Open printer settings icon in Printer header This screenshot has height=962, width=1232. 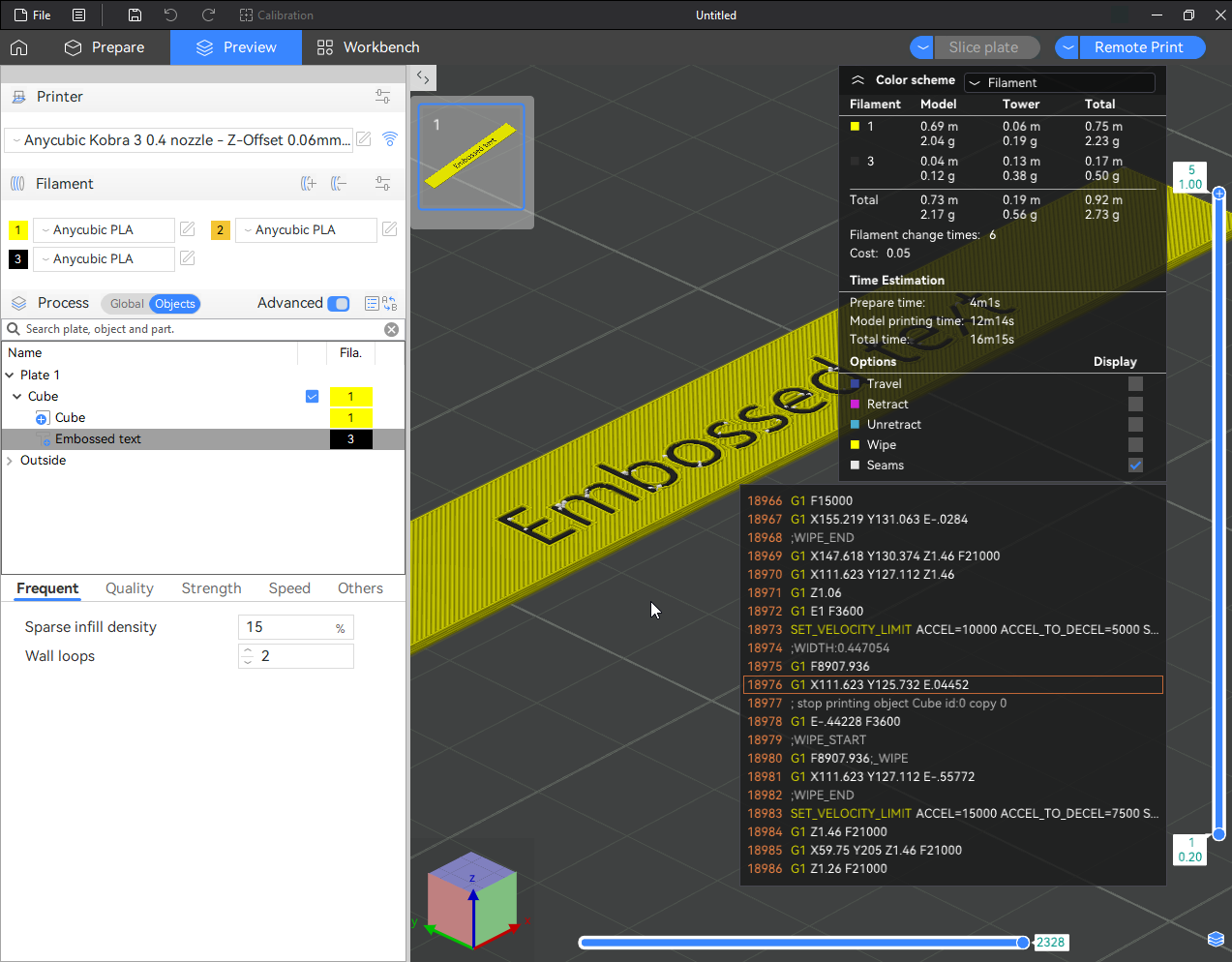pos(382,97)
